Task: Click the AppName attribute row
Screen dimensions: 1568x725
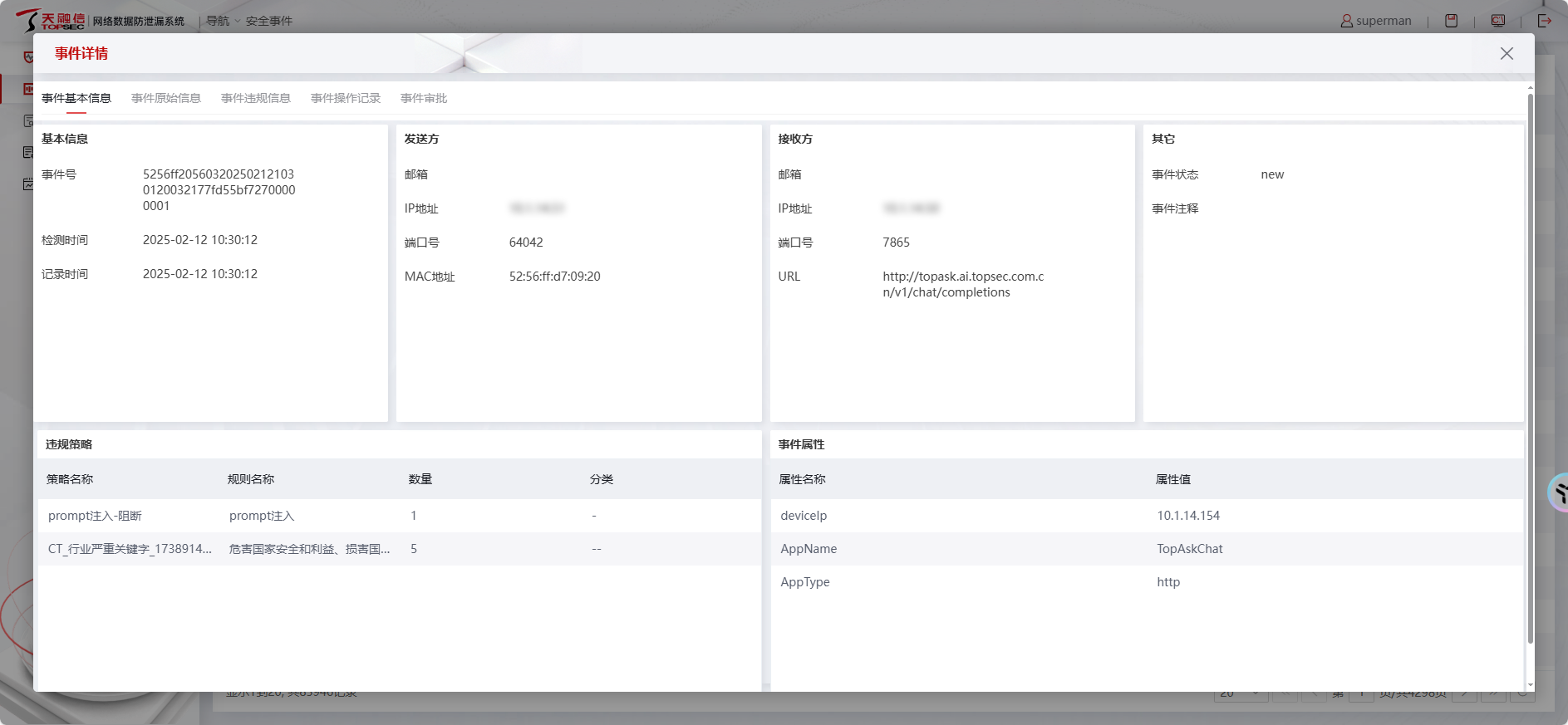Action: pos(1147,549)
